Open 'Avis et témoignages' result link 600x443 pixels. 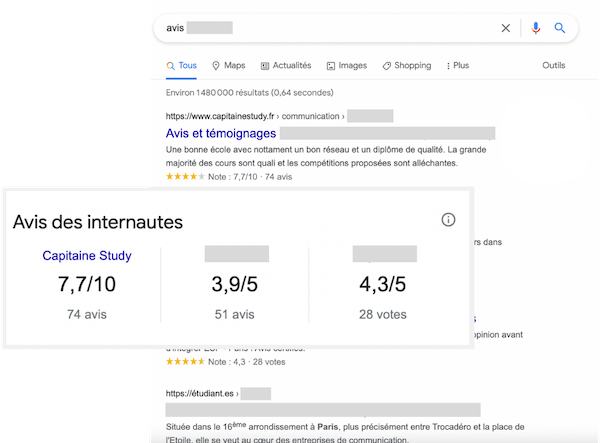point(221,133)
